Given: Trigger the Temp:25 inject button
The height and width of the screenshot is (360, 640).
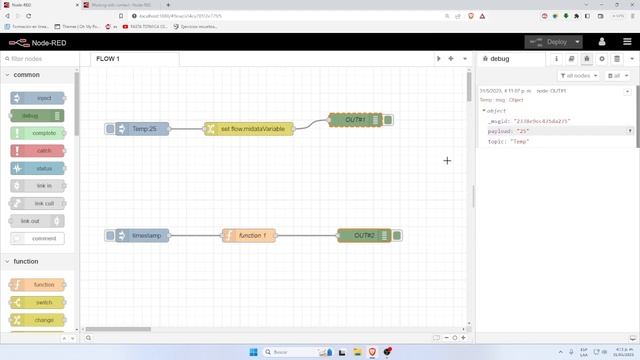Looking at the screenshot, I should pos(110,129).
